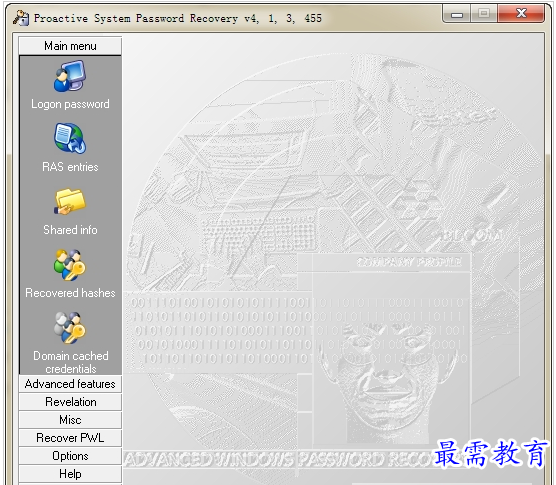Open the Logon password icon
556x485 pixels.
[x=70, y=76]
